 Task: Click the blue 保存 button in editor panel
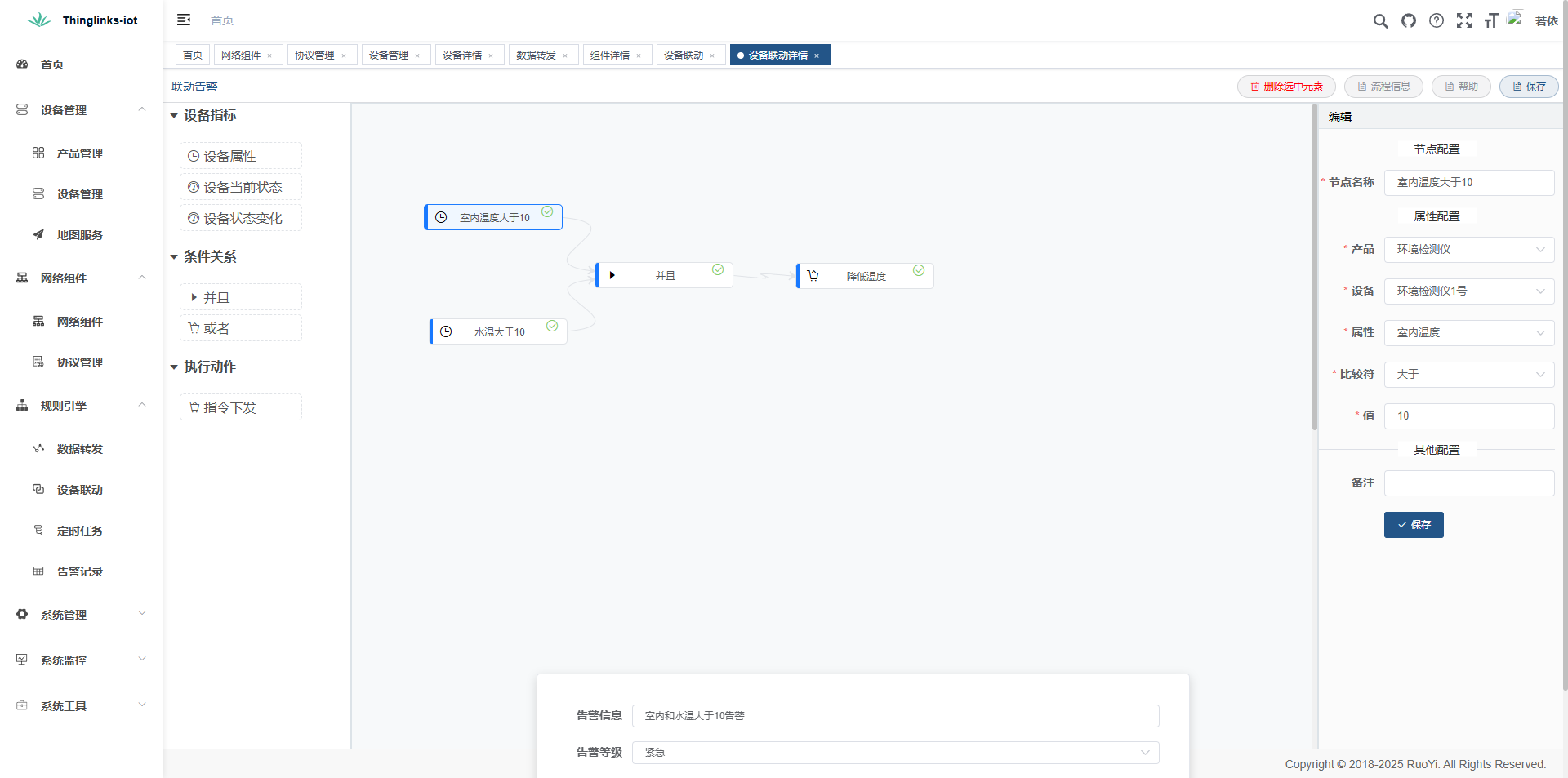point(1414,525)
